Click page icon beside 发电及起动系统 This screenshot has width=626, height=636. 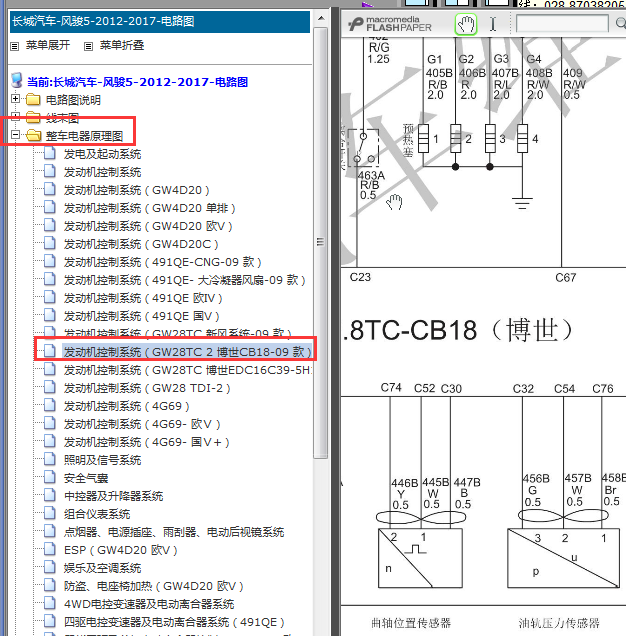tap(49, 153)
